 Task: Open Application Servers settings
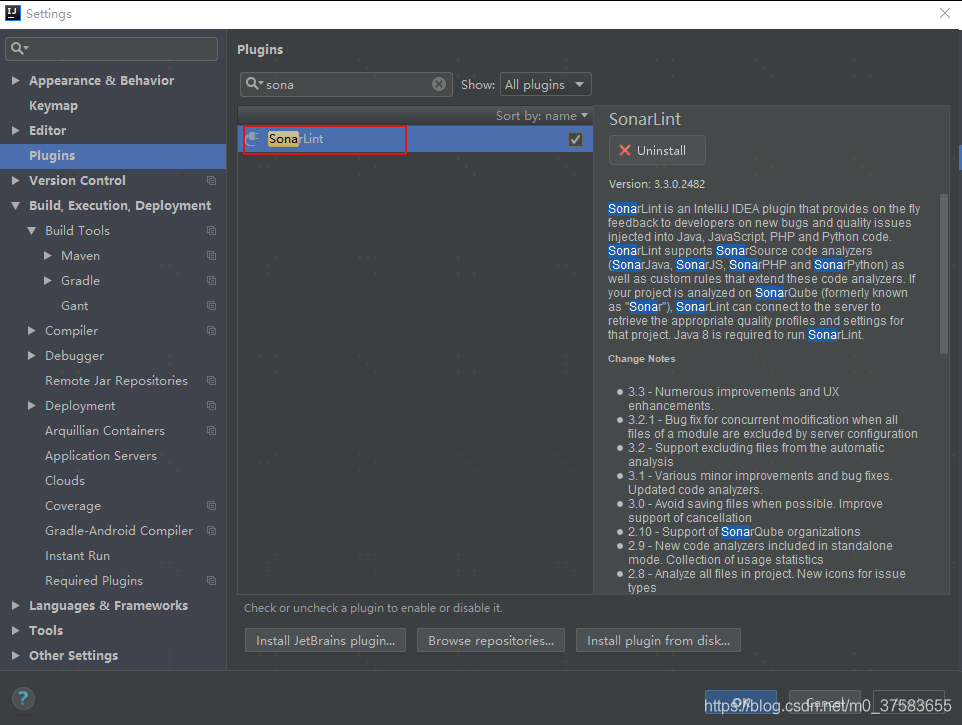[x=101, y=456]
